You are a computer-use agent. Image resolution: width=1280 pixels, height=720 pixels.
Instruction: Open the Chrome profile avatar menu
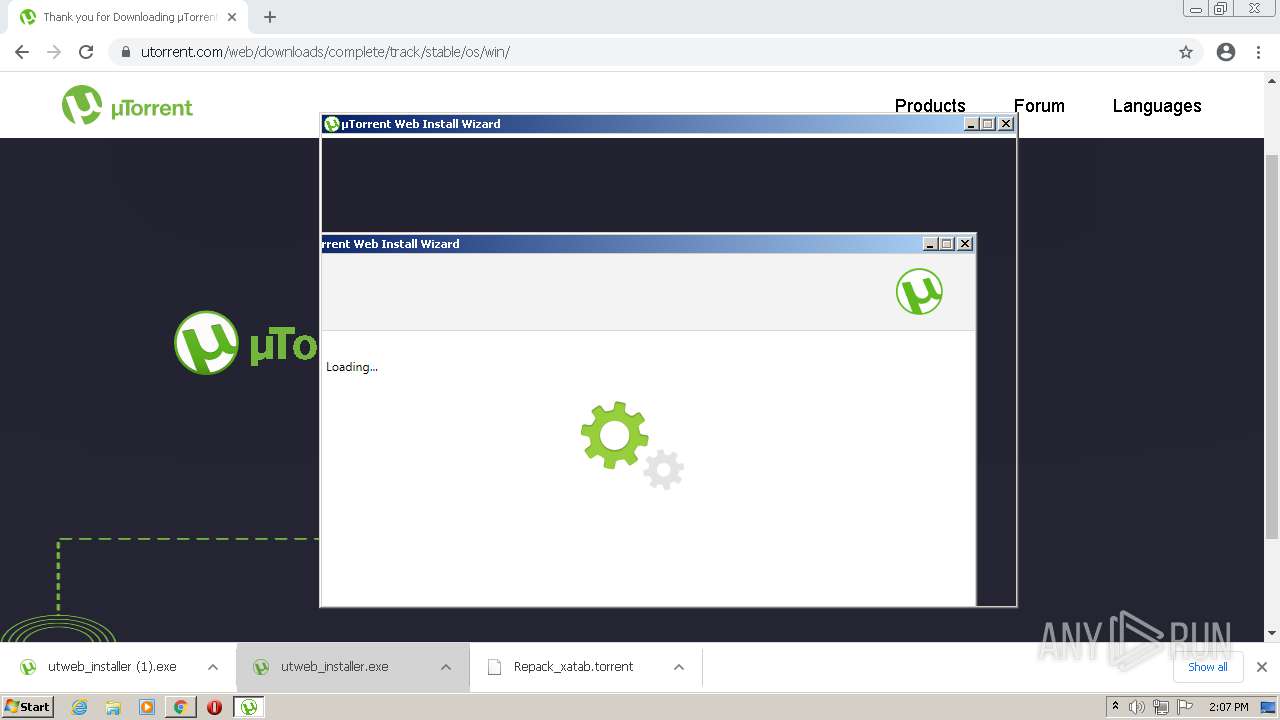[x=1226, y=52]
